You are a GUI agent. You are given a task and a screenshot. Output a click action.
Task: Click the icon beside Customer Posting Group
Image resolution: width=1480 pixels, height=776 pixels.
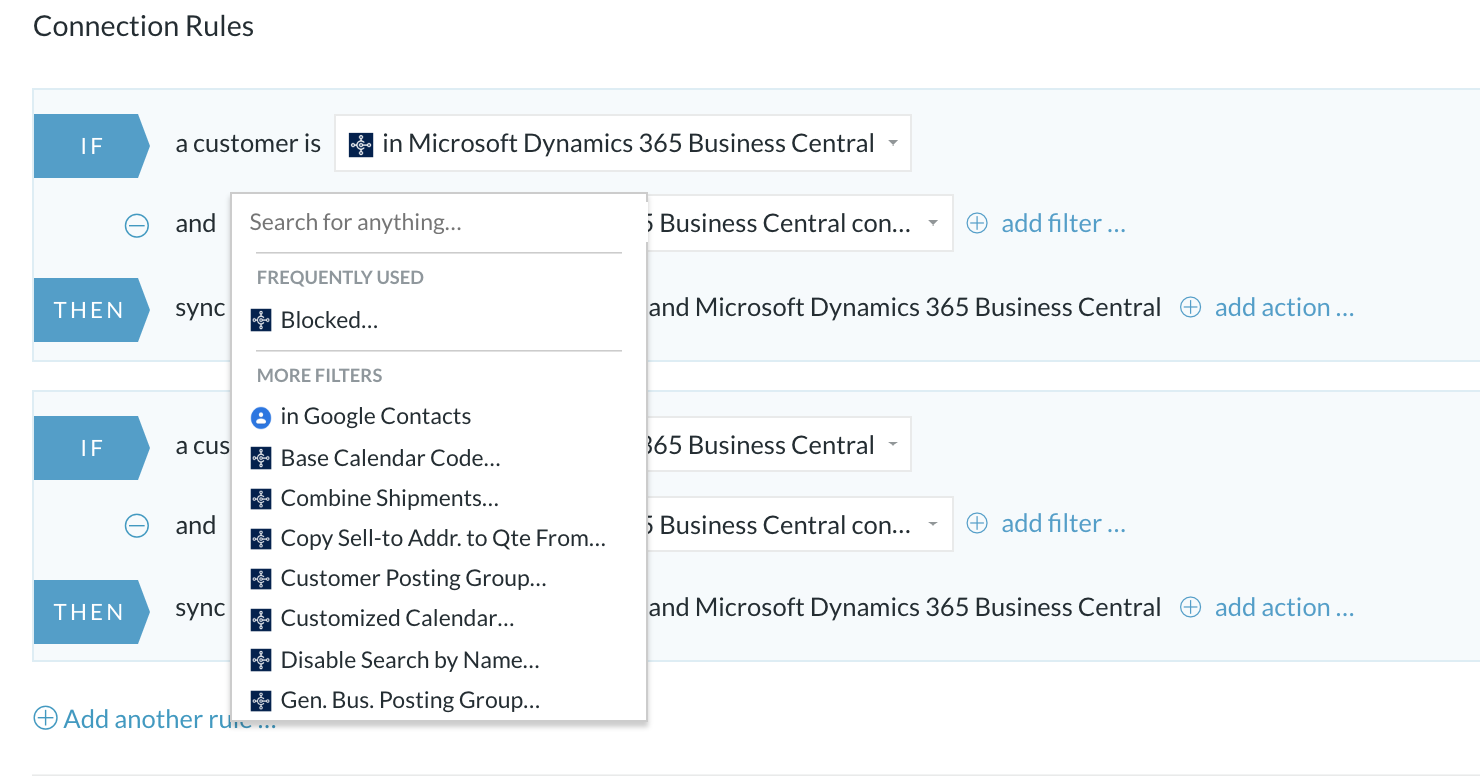click(261, 578)
